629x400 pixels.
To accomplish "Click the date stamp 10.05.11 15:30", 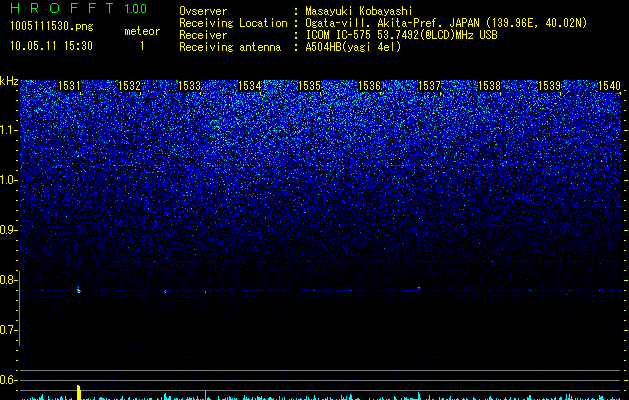I will (51, 46).
